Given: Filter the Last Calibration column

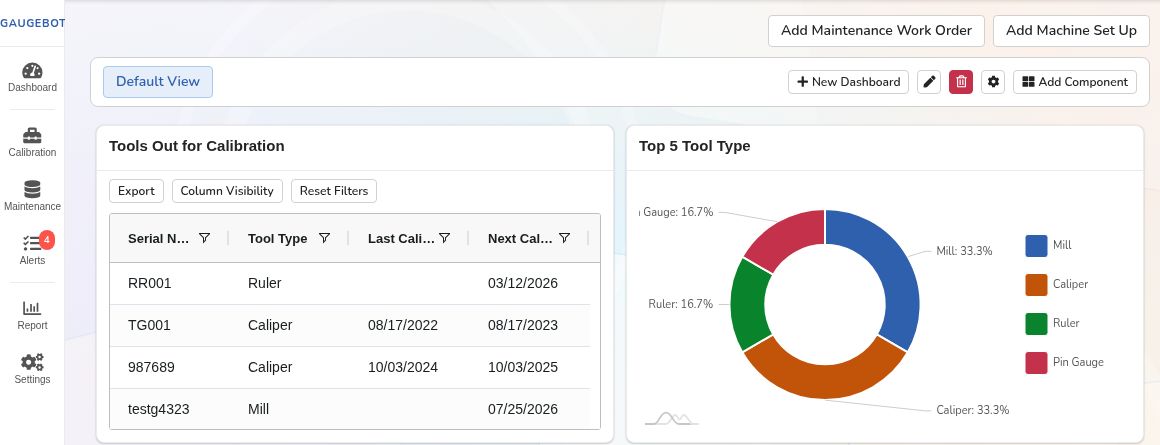Looking at the screenshot, I should click(445, 238).
